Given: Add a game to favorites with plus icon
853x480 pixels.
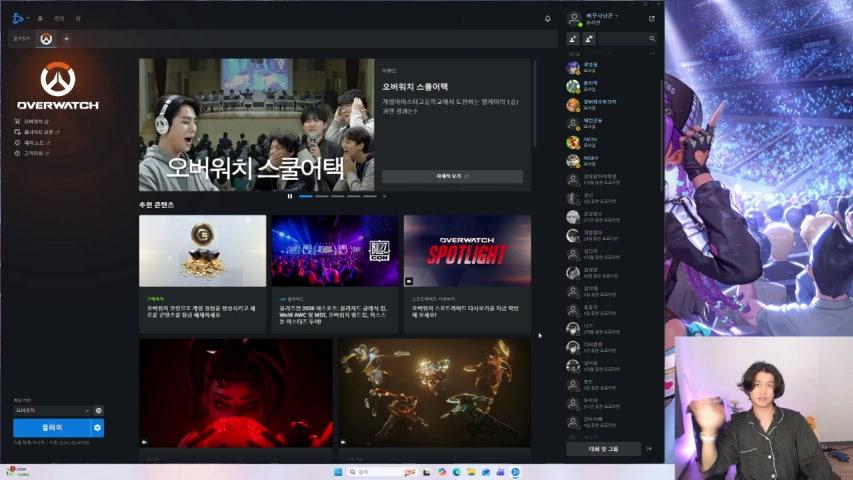Looking at the screenshot, I should click(x=66, y=39).
